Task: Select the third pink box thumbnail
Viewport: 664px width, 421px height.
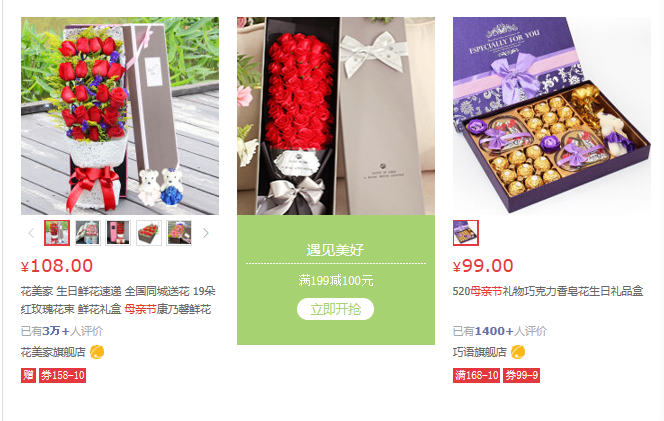Action: [118, 233]
